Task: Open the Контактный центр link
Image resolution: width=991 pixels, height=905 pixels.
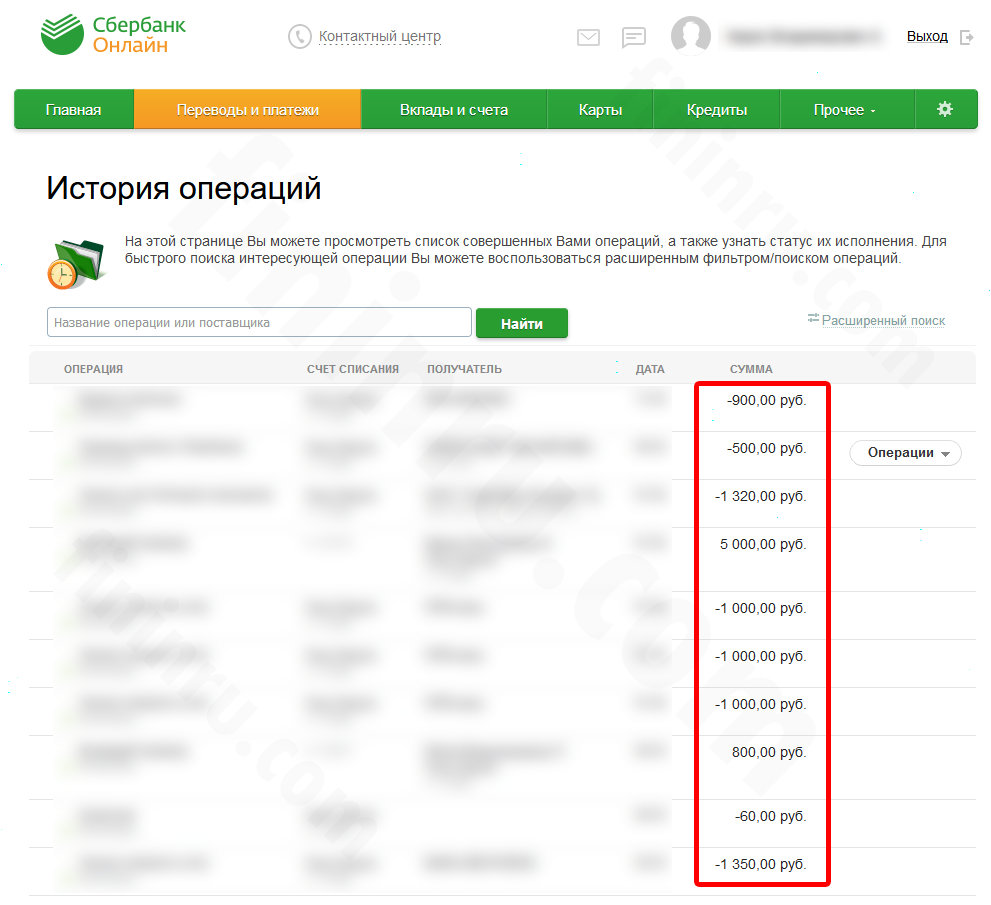Action: coord(379,36)
